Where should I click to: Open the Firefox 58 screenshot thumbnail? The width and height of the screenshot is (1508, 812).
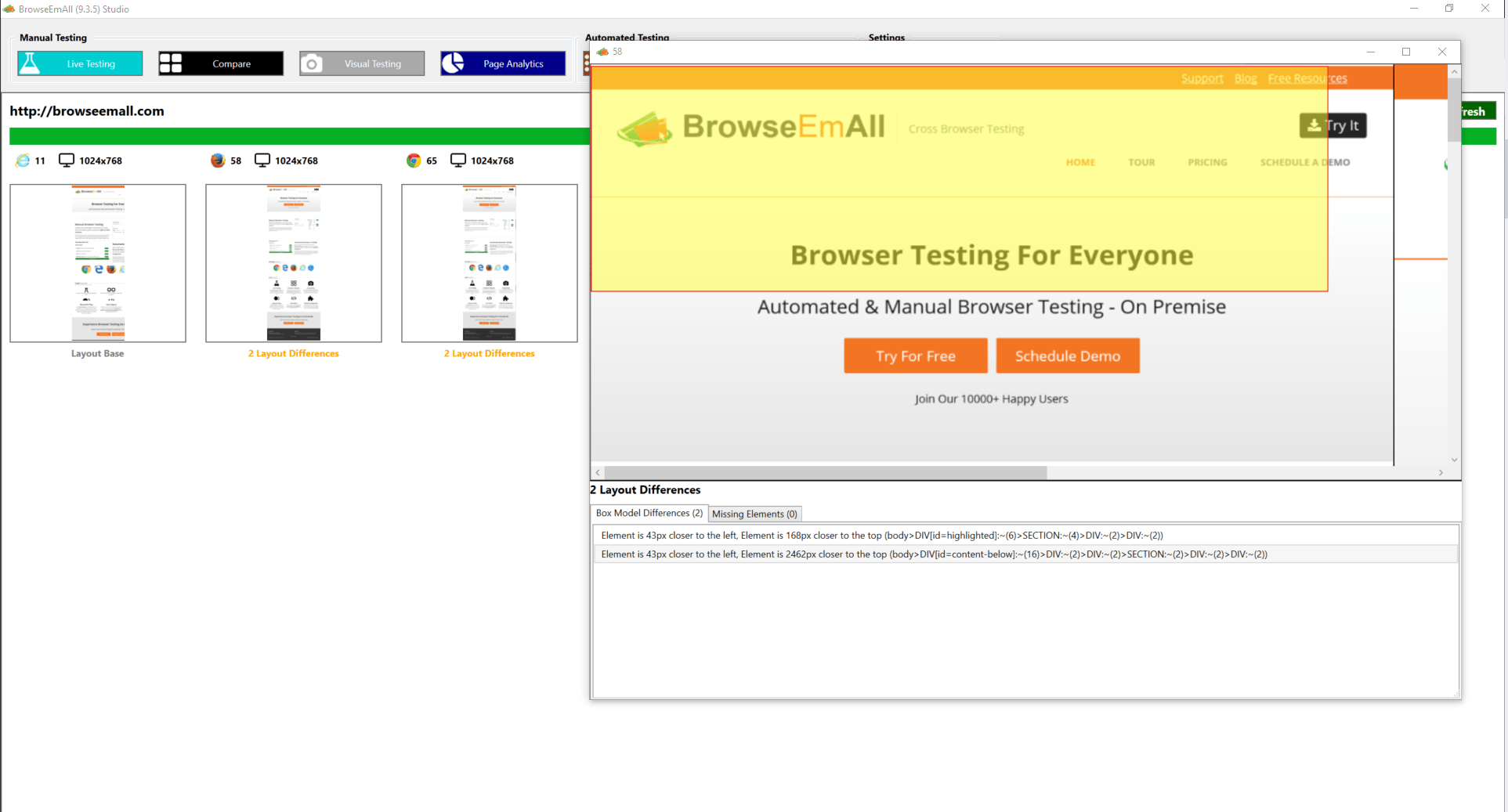[x=294, y=263]
